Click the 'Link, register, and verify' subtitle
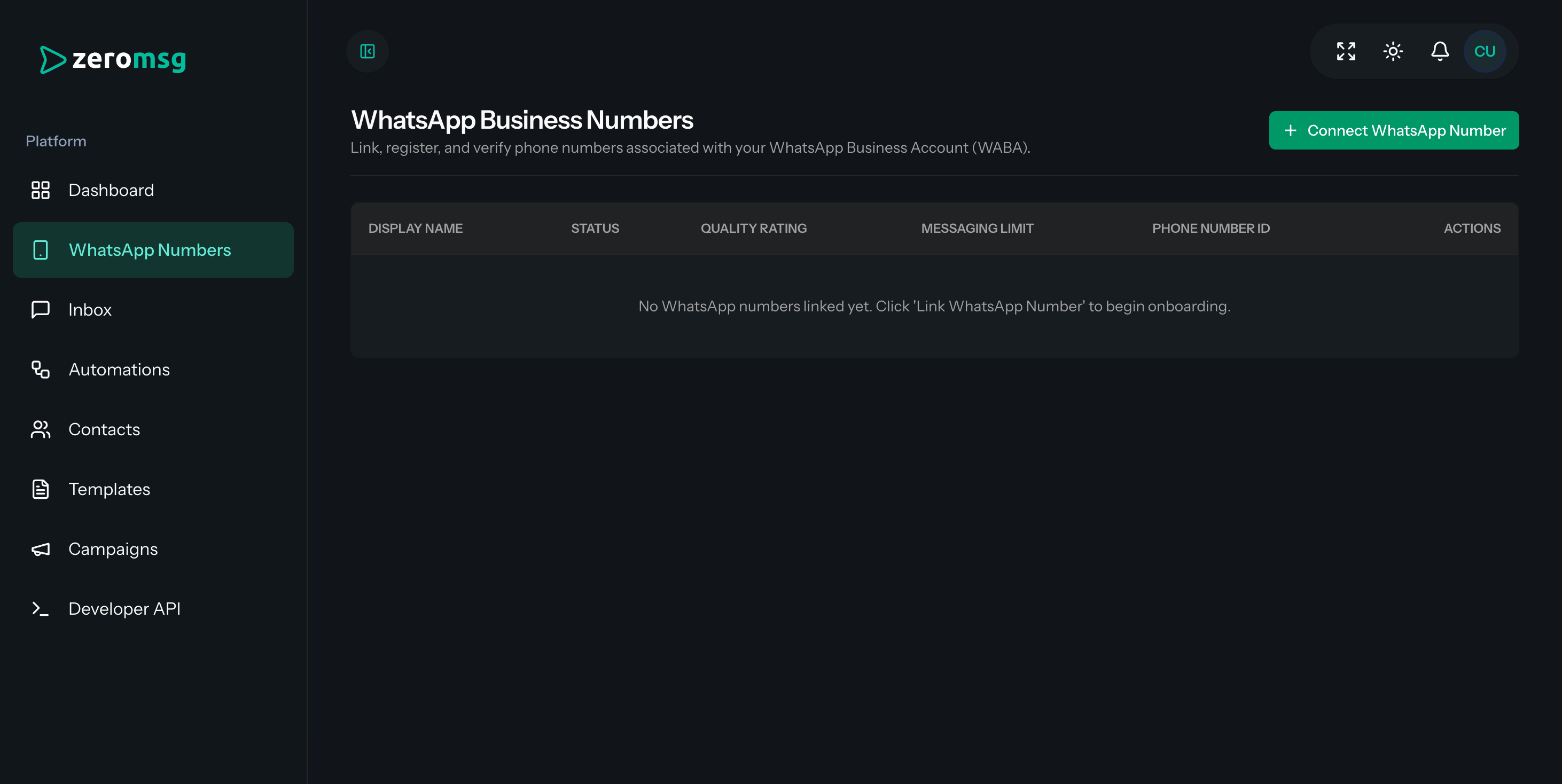Screen dimensions: 1562x784 690,147
